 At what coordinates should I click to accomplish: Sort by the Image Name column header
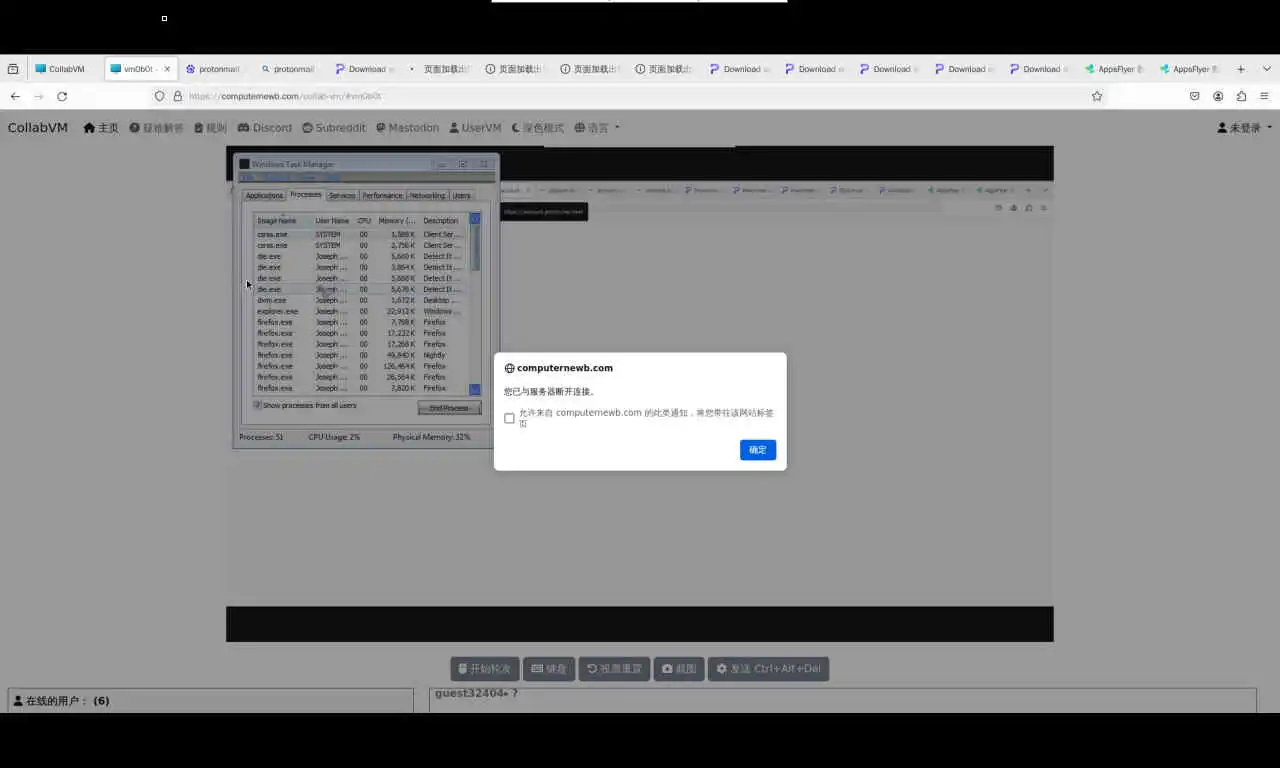(x=283, y=220)
